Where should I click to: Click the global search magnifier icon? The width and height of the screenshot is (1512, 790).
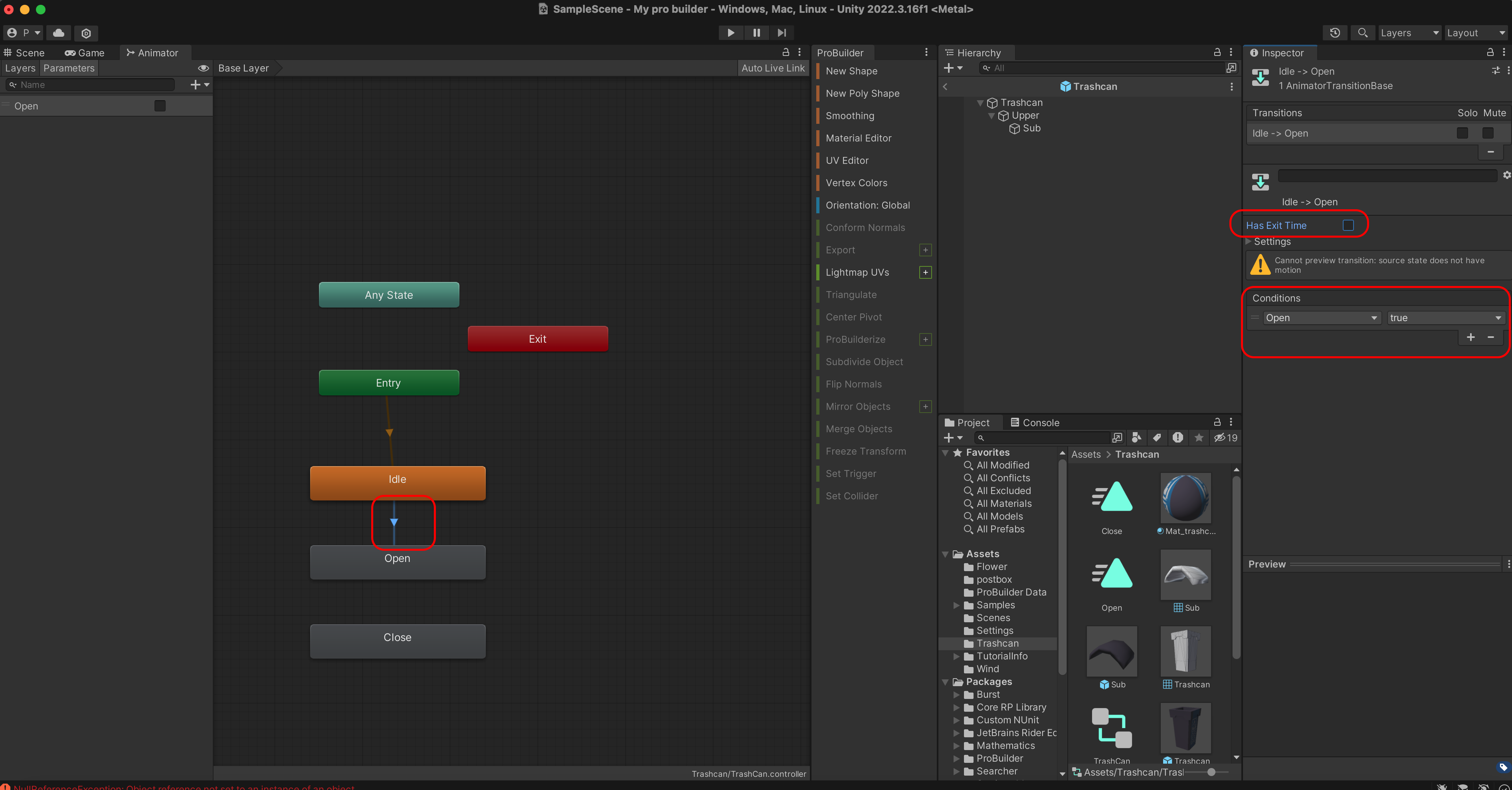1362,33
